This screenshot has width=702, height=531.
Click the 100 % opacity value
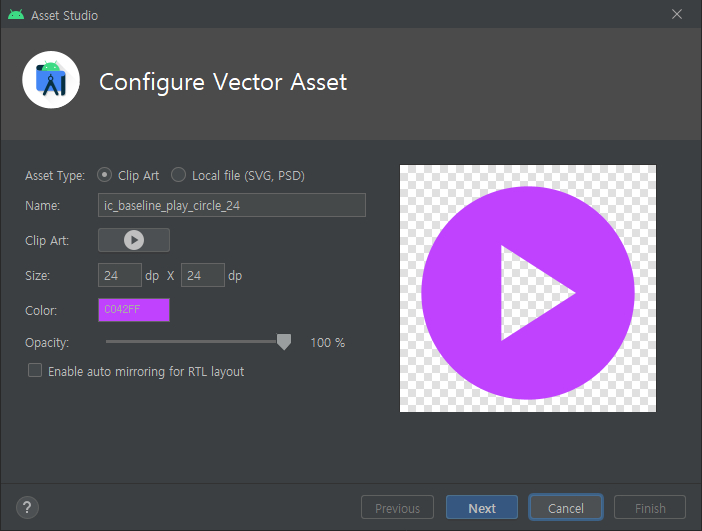328,343
